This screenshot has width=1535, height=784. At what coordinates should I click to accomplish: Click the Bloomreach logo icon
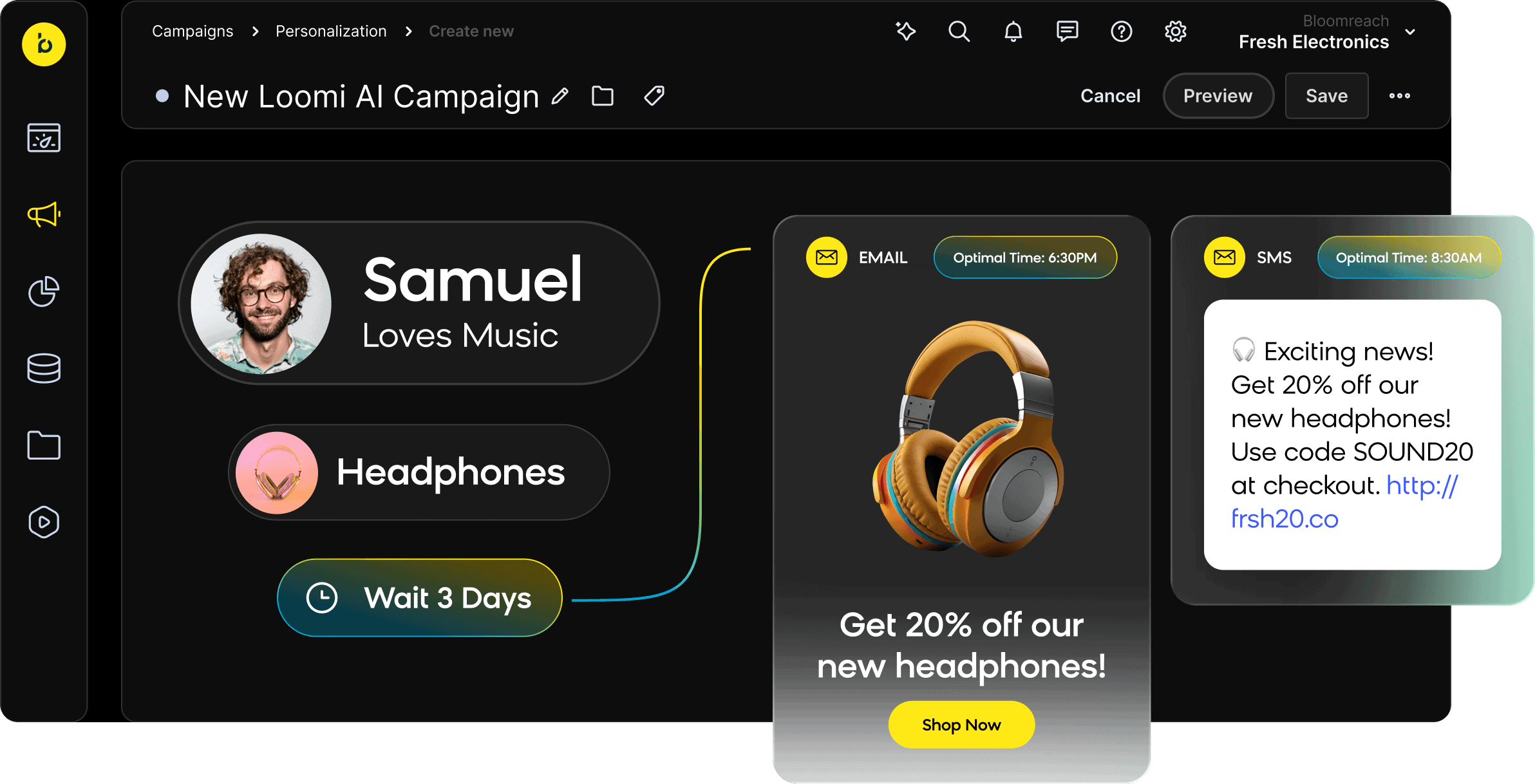pyautogui.click(x=44, y=44)
